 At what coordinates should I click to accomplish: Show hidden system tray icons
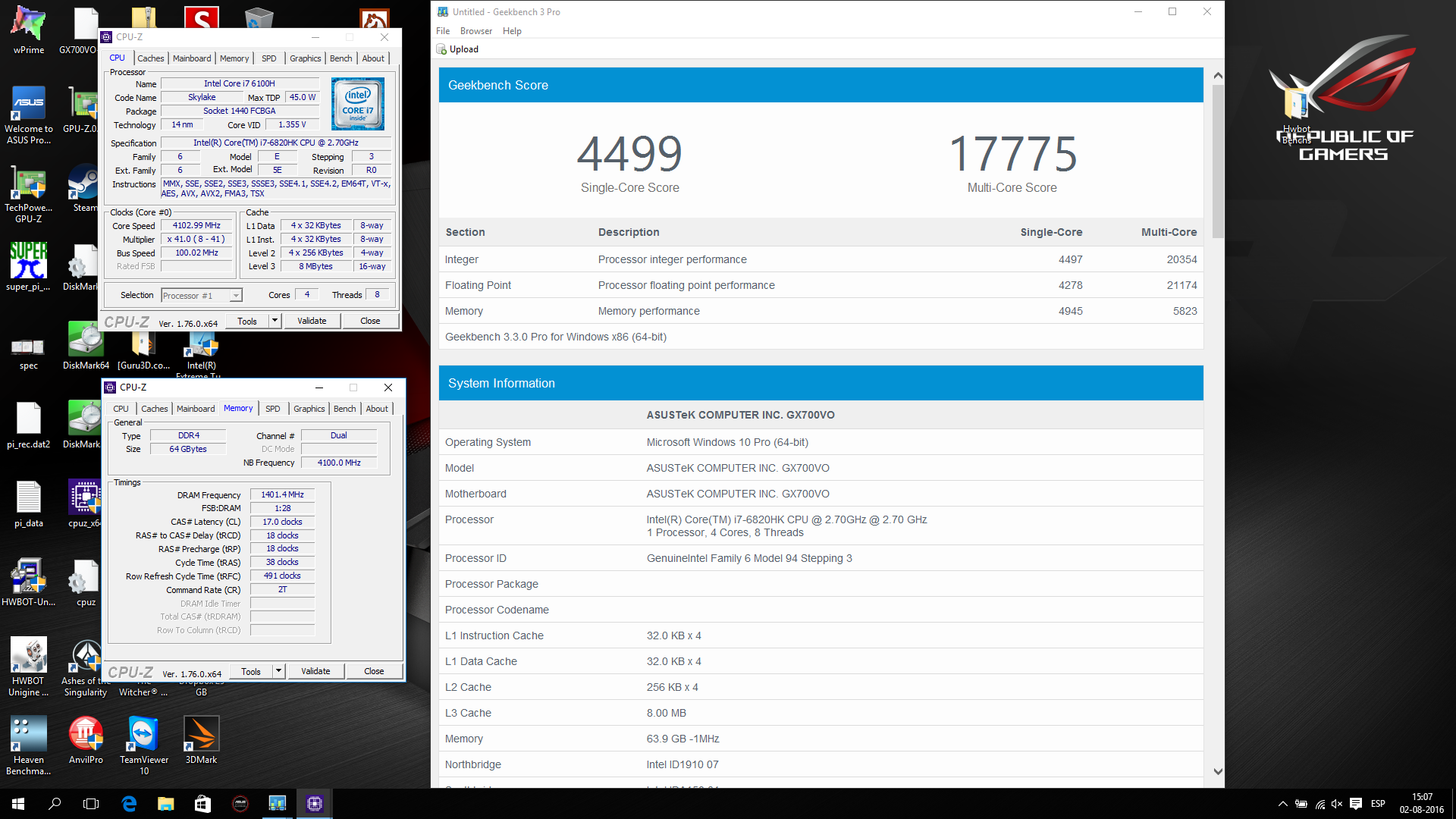[1283, 804]
